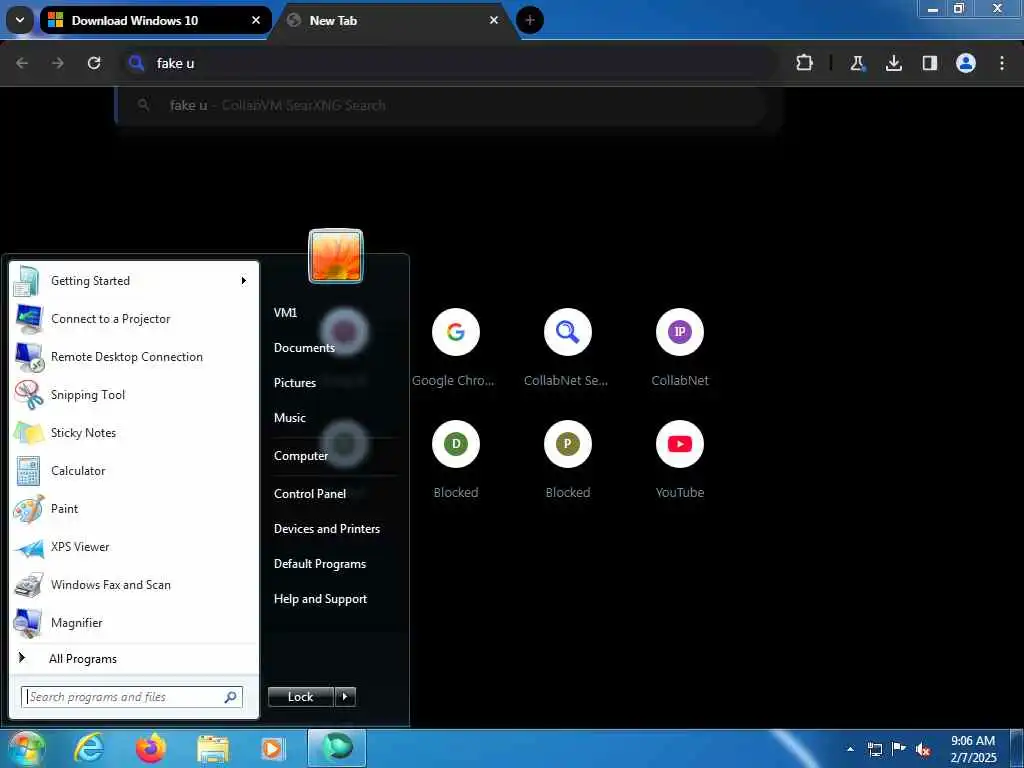1024x768 pixels.
Task: Open Control Panel
Action: click(x=310, y=494)
